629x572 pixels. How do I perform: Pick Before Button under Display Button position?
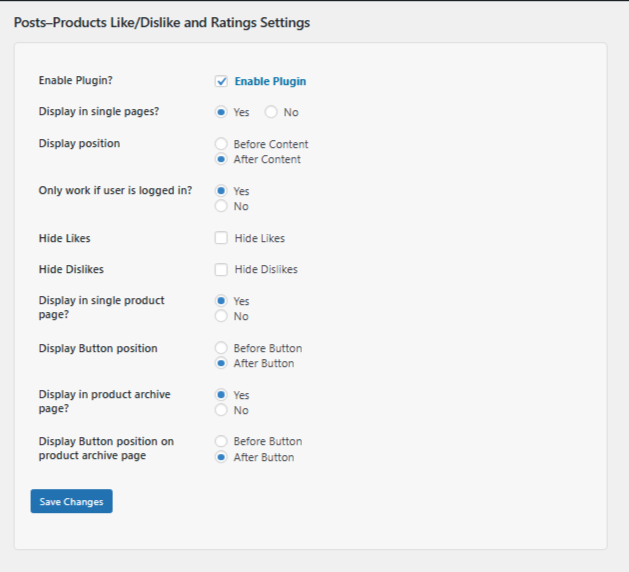221,347
